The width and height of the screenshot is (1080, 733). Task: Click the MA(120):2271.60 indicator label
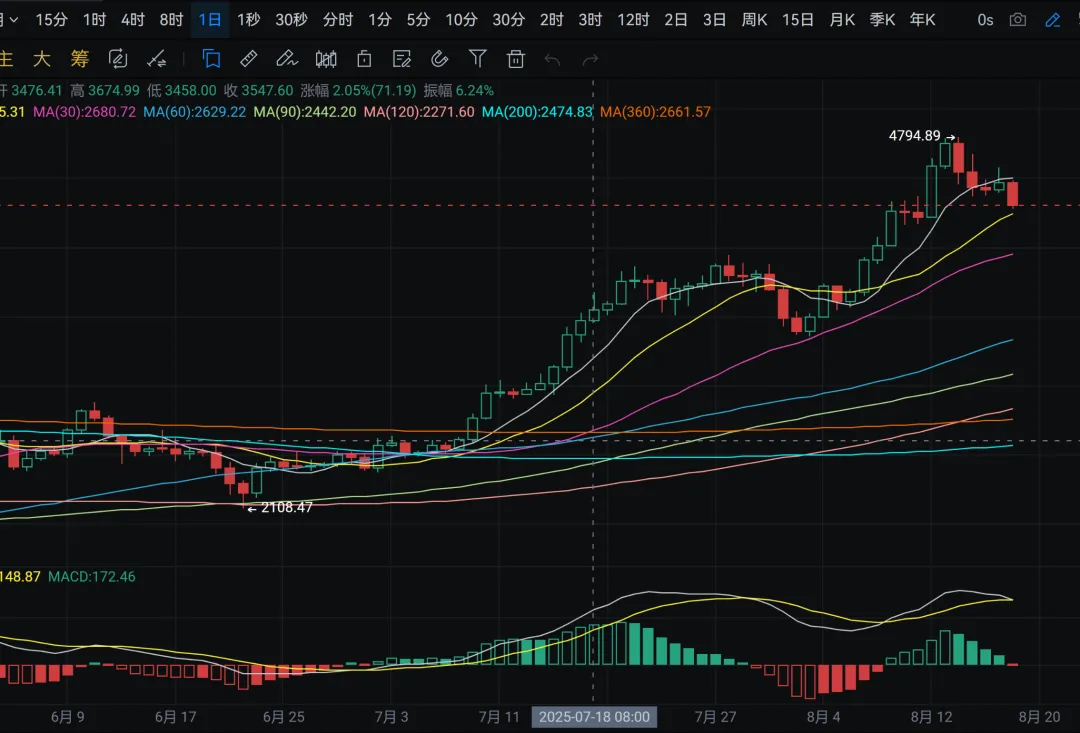[419, 112]
